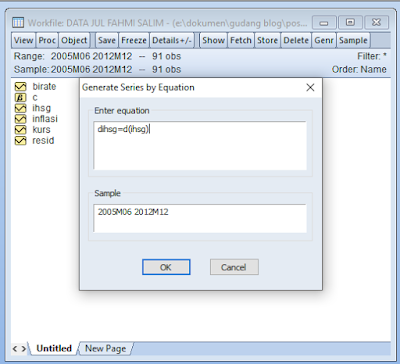Click inside the Sample range field

[200, 218]
